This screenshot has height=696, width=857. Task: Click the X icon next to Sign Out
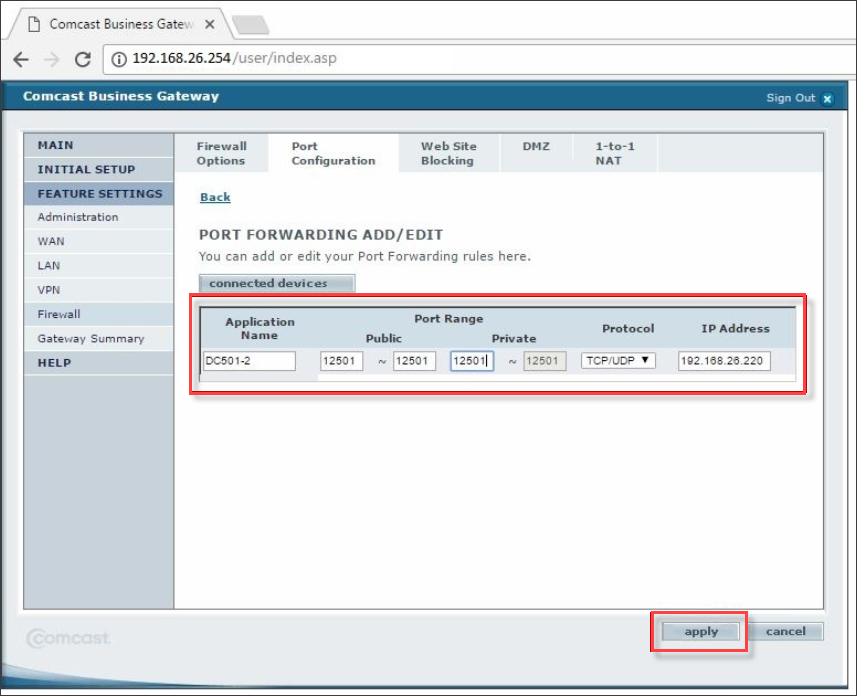pyautogui.click(x=829, y=98)
